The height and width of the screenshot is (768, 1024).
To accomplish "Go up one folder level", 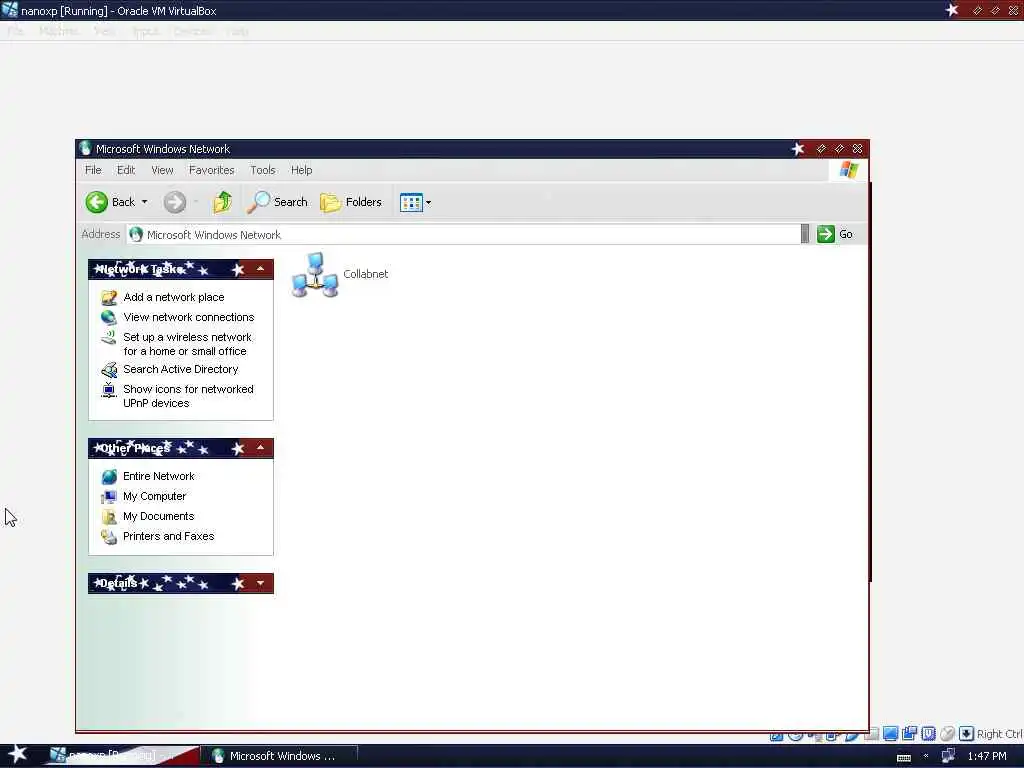I will coord(223,202).
